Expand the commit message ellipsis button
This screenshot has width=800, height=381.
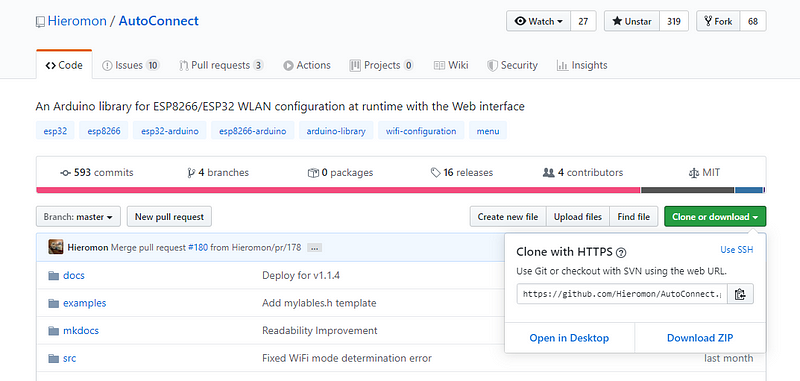(x=314, y=248)
